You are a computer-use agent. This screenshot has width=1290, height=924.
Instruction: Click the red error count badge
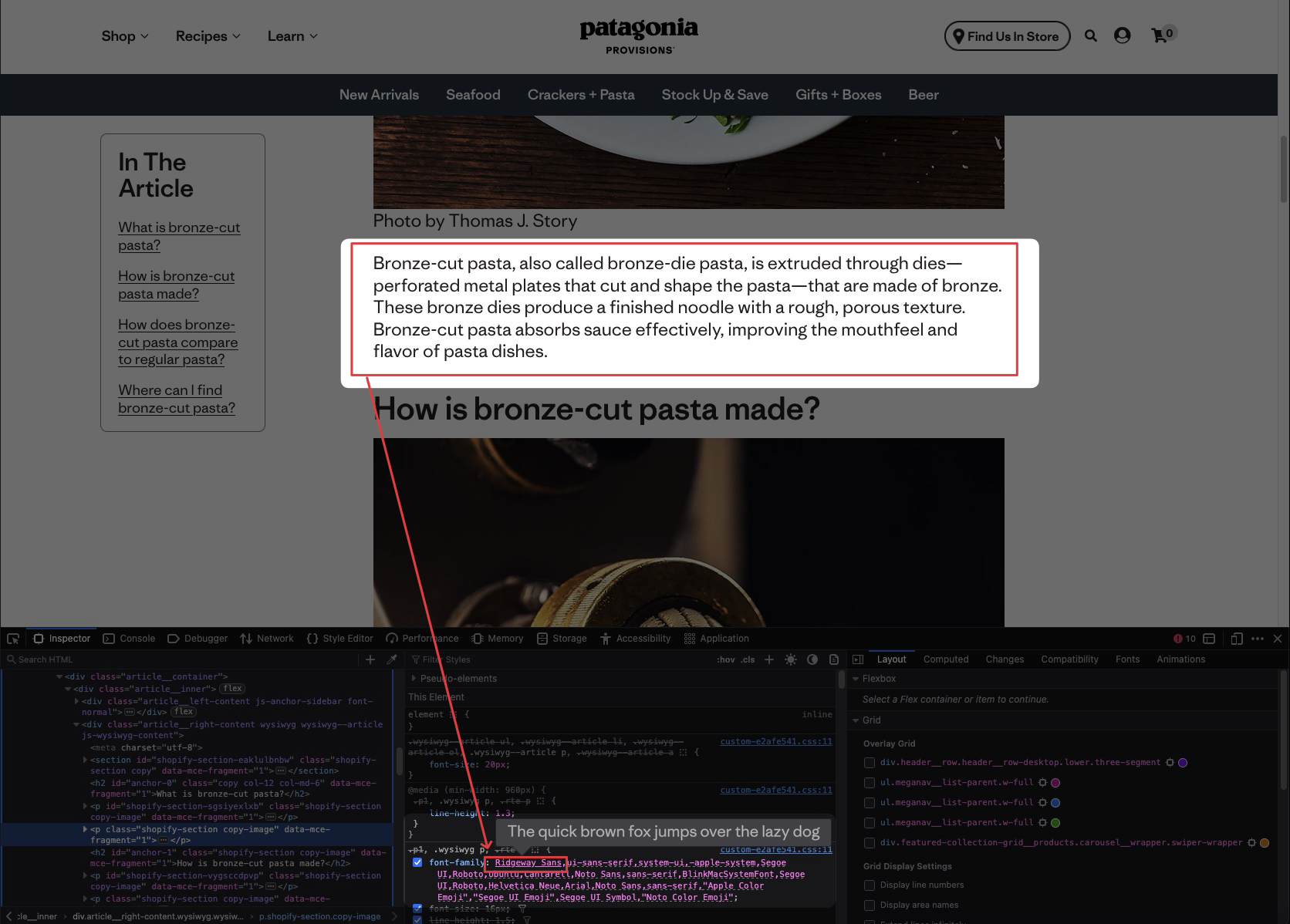(x=1184, y=639)
